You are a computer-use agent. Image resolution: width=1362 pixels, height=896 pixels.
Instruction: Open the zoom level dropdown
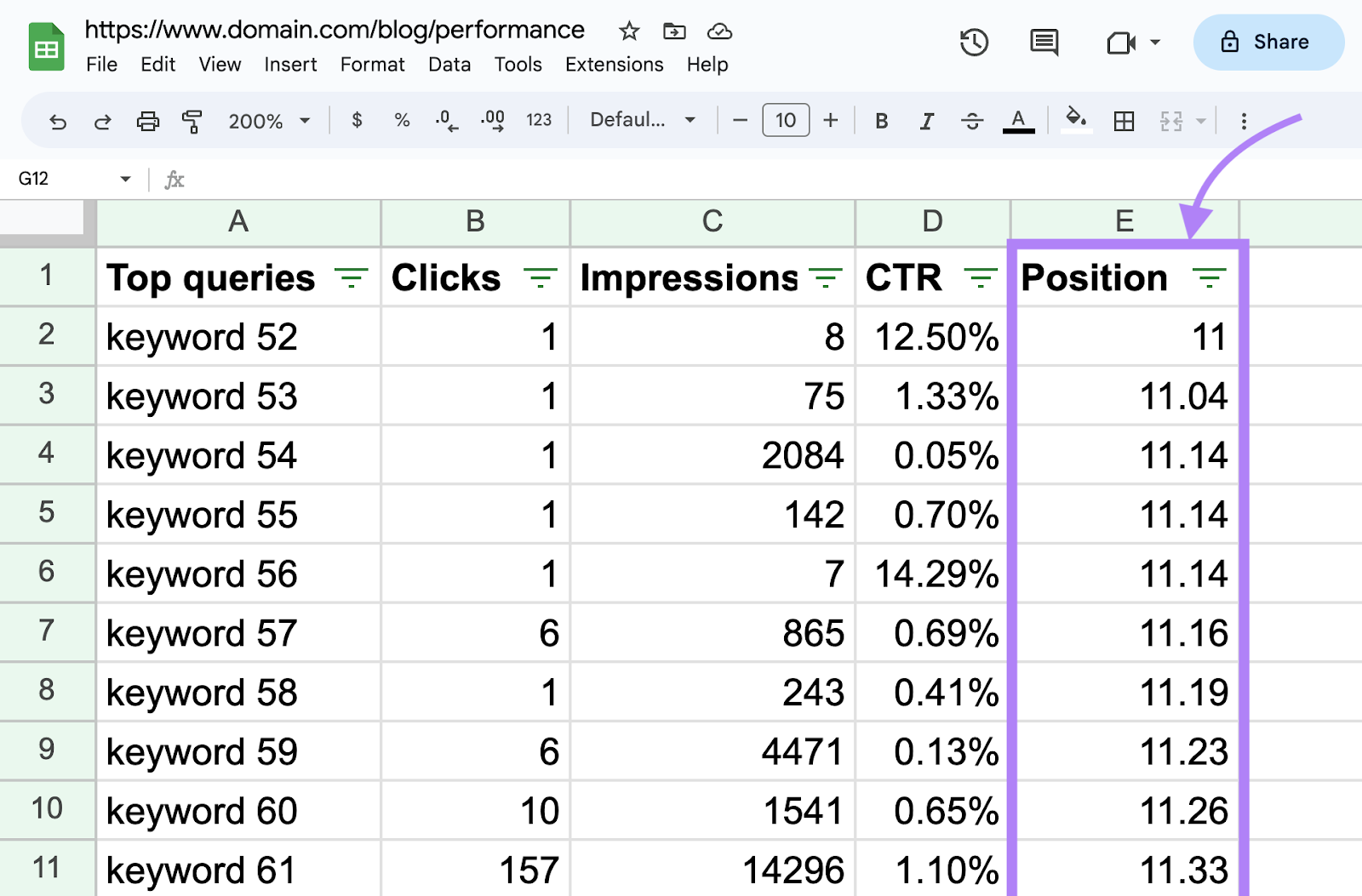[268, 120]
